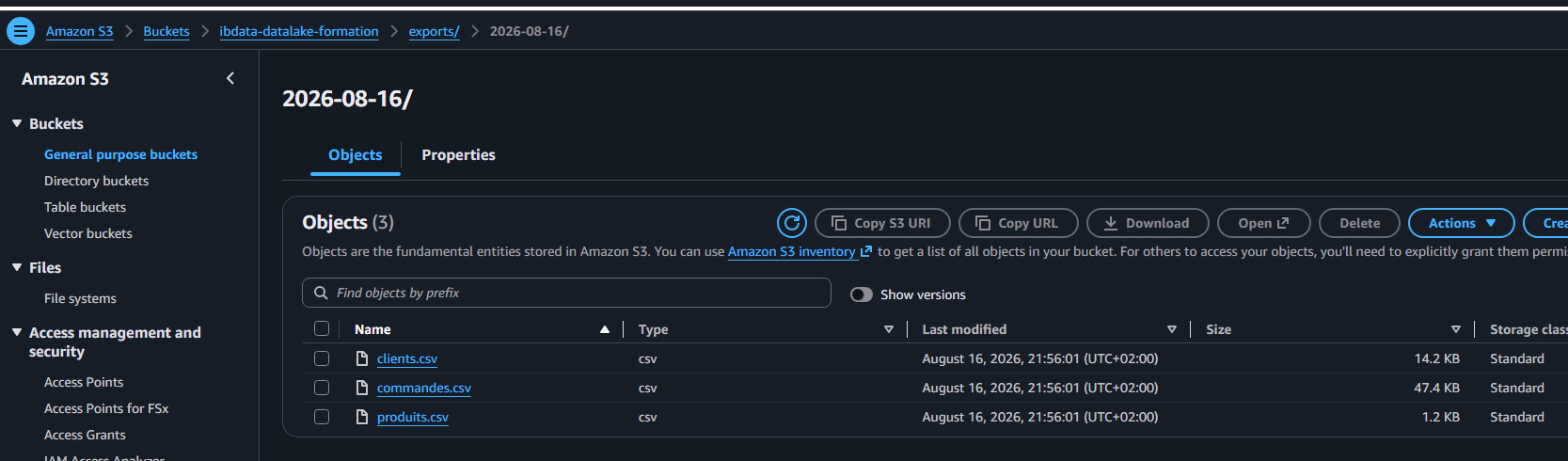Screen dimensions: 1568x461
Task: Switch to the Properties tab
Action: (x=458, y=155)
